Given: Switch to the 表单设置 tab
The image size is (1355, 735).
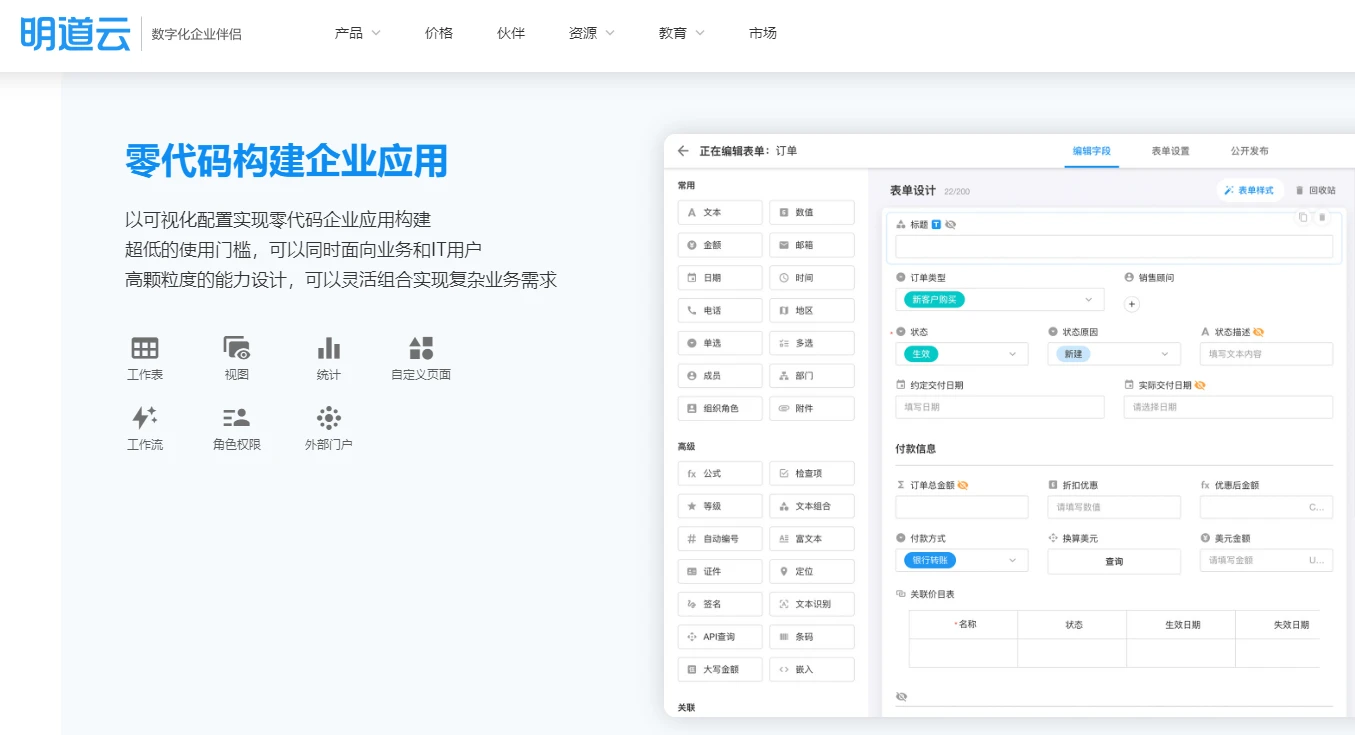Looking at the screenshot, I should coord(1170,151).
